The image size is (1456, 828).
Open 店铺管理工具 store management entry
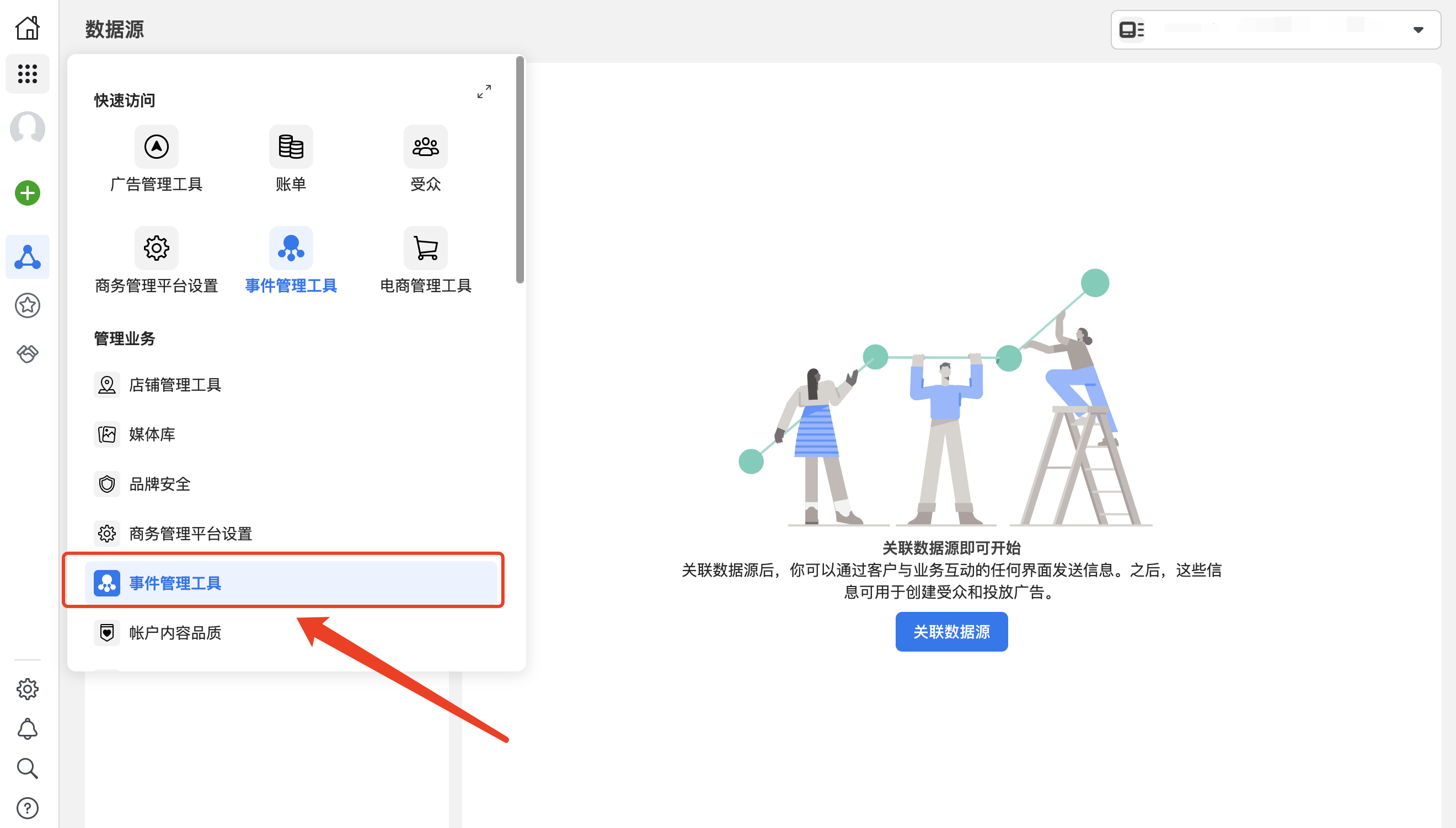pyautogui.click(x=174, y=384)
